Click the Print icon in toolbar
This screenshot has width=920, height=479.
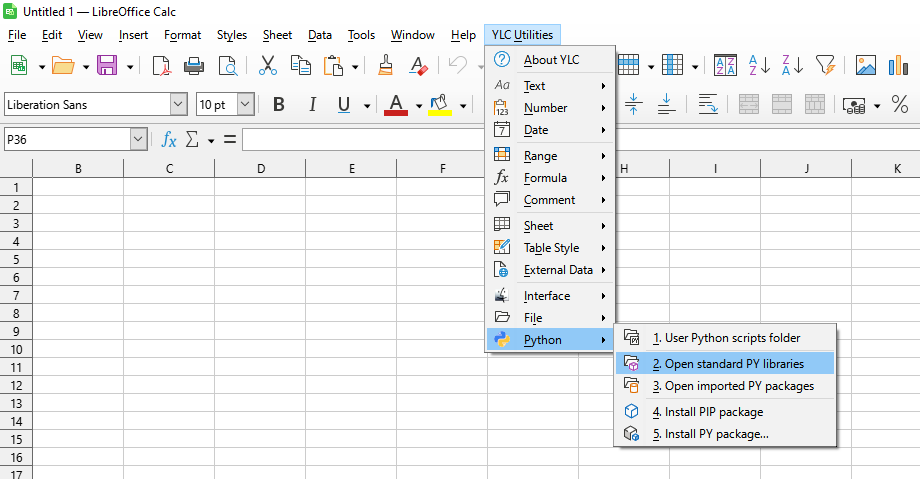click(x=194, y=66)
